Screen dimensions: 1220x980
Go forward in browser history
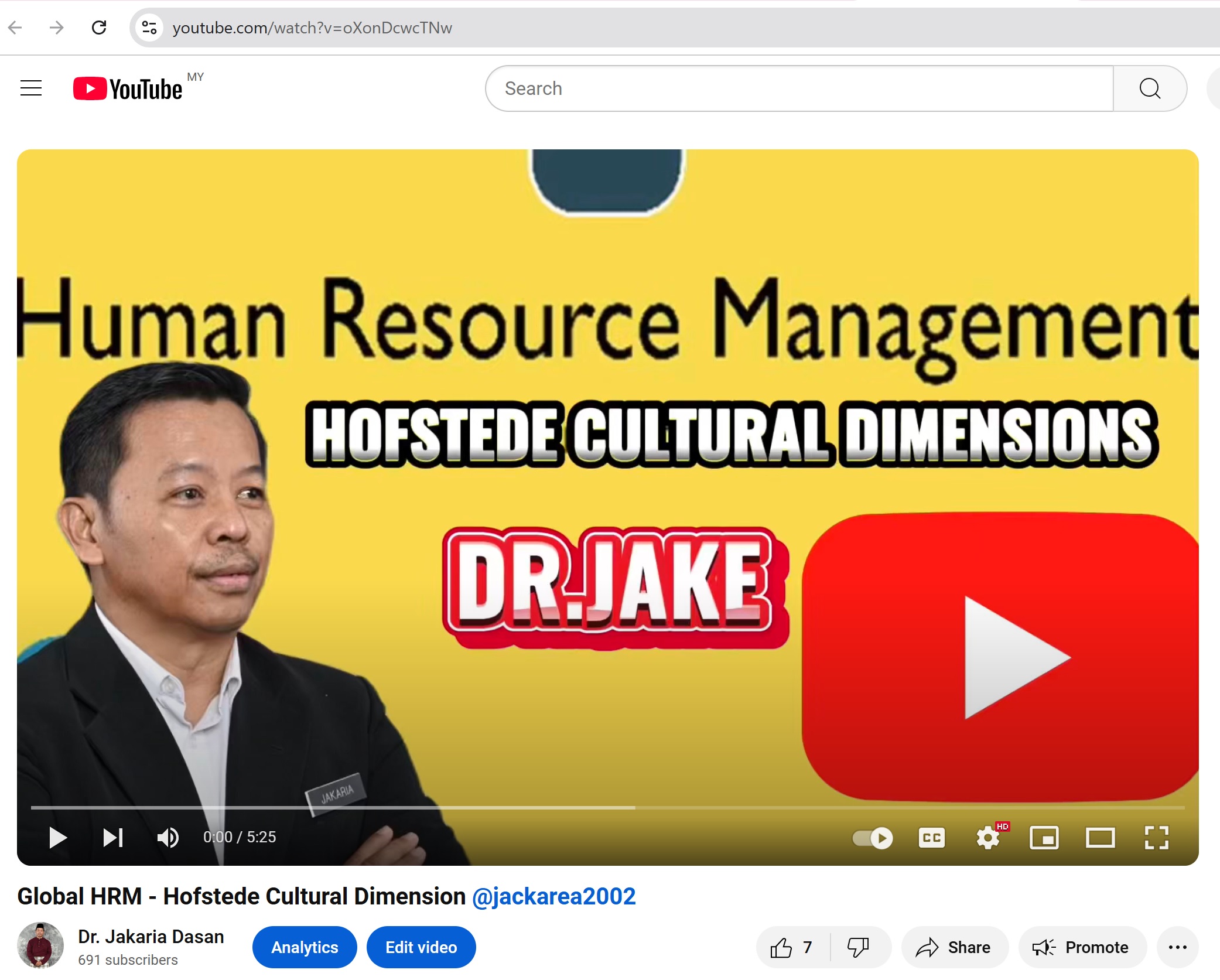pos(57,28)
